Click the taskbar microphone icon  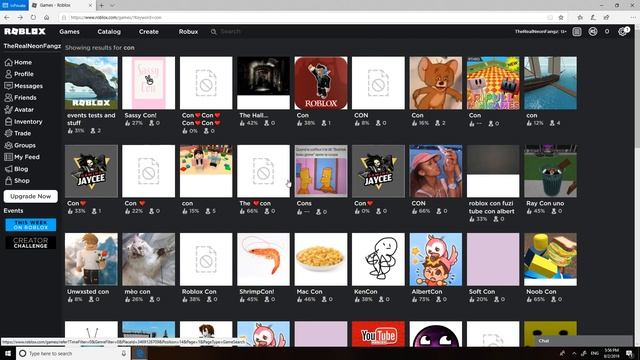(124, 353)
